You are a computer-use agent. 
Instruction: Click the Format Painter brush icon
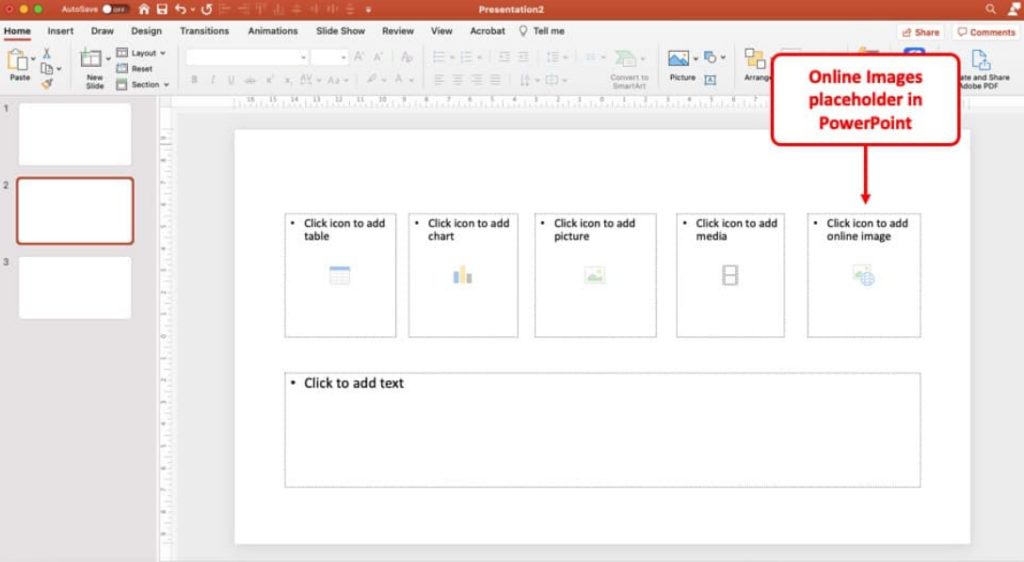(x=47, y=84)
